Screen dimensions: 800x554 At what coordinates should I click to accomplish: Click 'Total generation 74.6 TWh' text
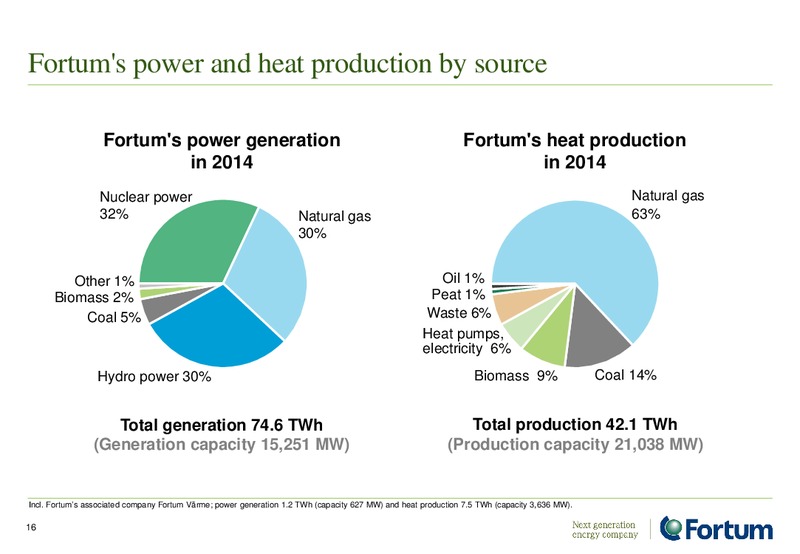(221, 425)
